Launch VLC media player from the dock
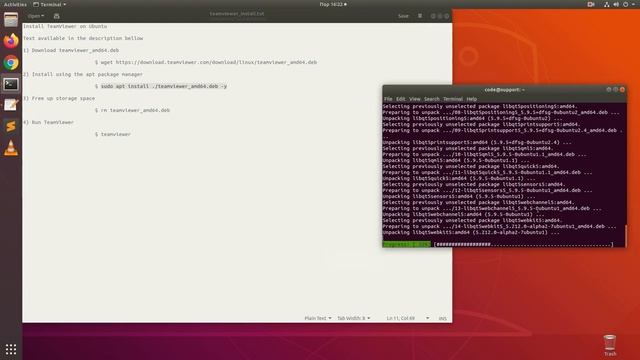The image size is (640, 360). 11,148
